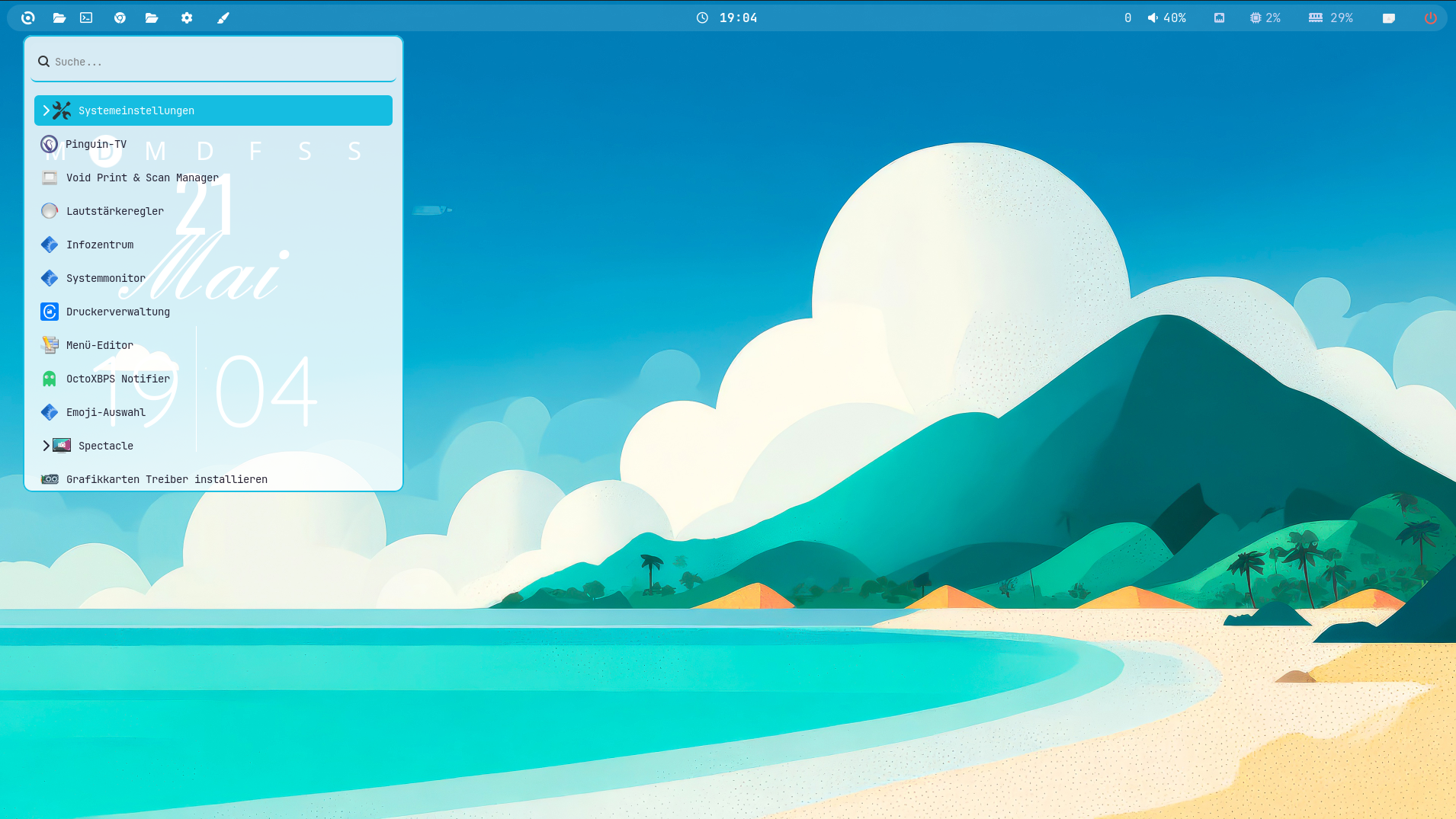Screen dimensions: 1456x819
Task: Open Emoji-Auswahl entry
Action: click(213, 412)
